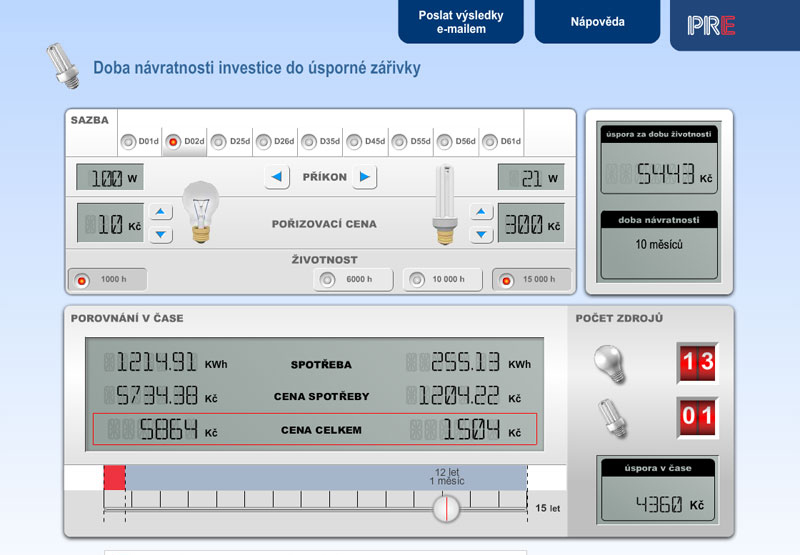Click the page title about doba návratnosti

[257, 68]
